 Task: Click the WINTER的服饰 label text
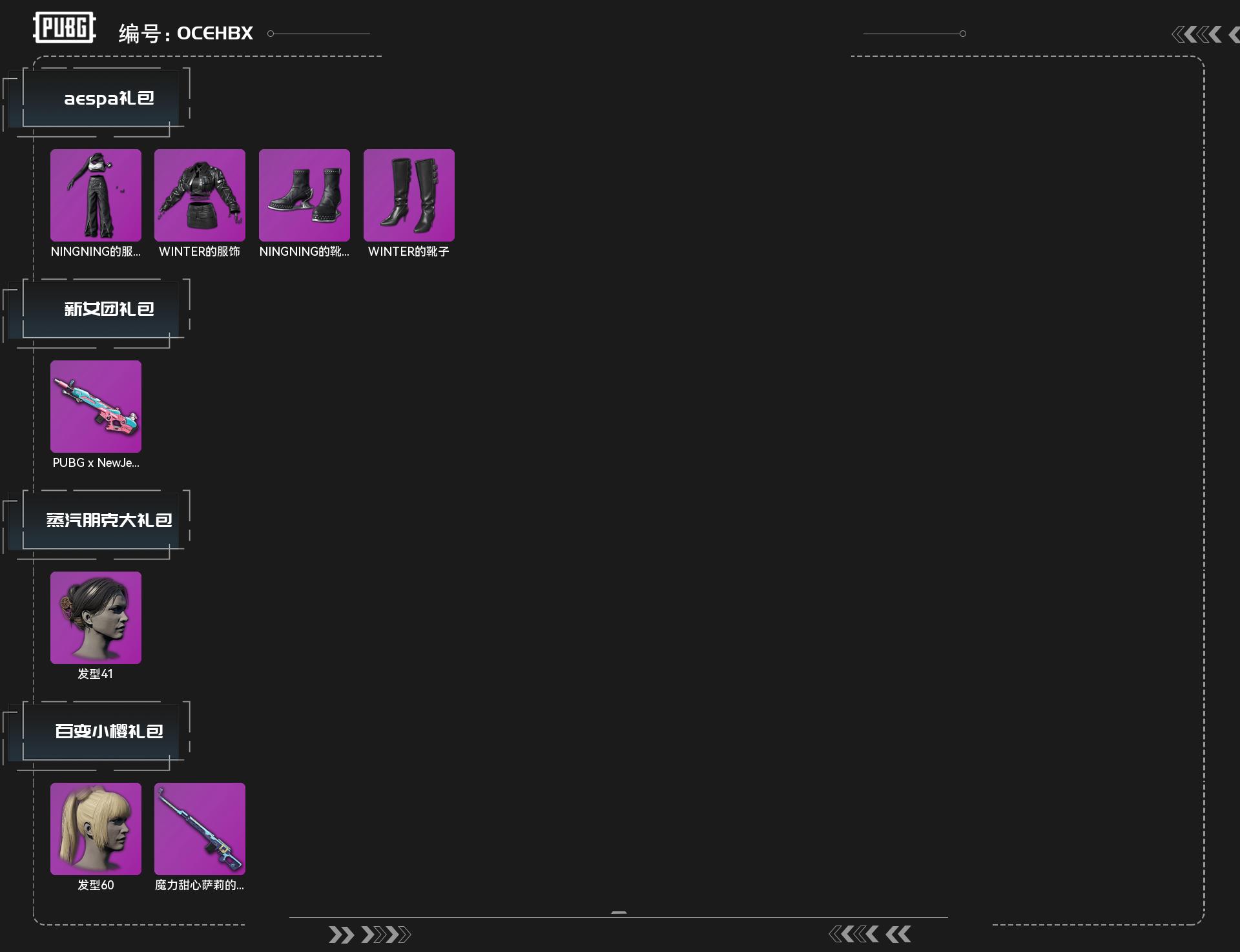200,252
